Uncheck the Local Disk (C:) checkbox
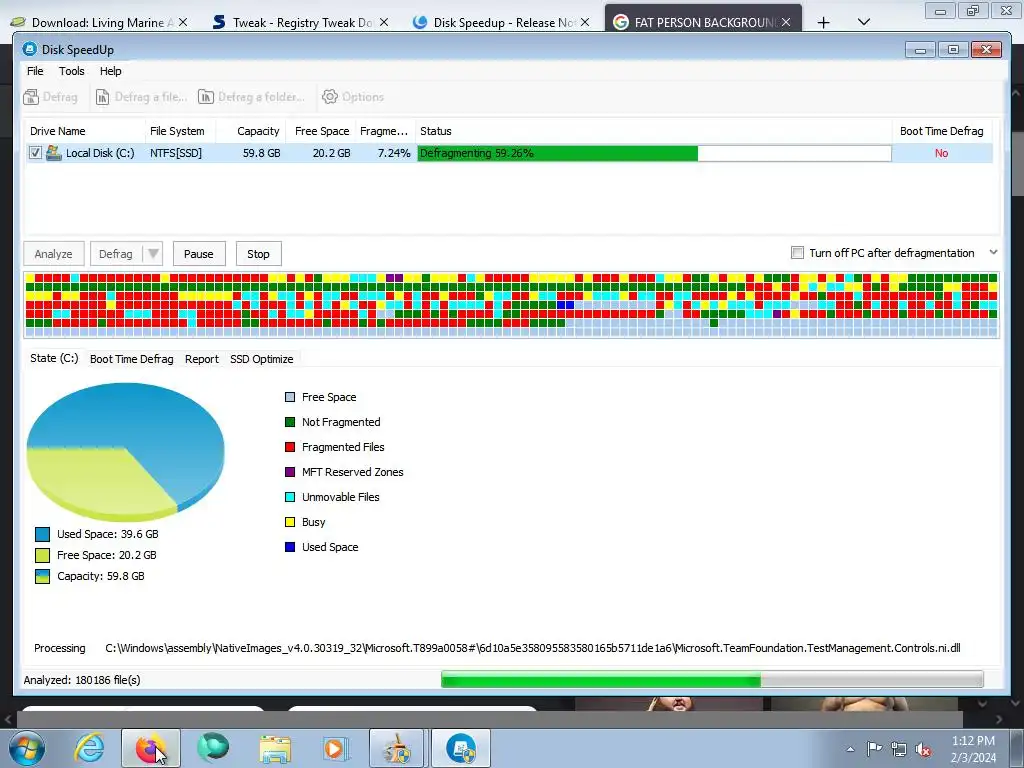This screenshot has width=1024, height=768. tap(35, 153)
